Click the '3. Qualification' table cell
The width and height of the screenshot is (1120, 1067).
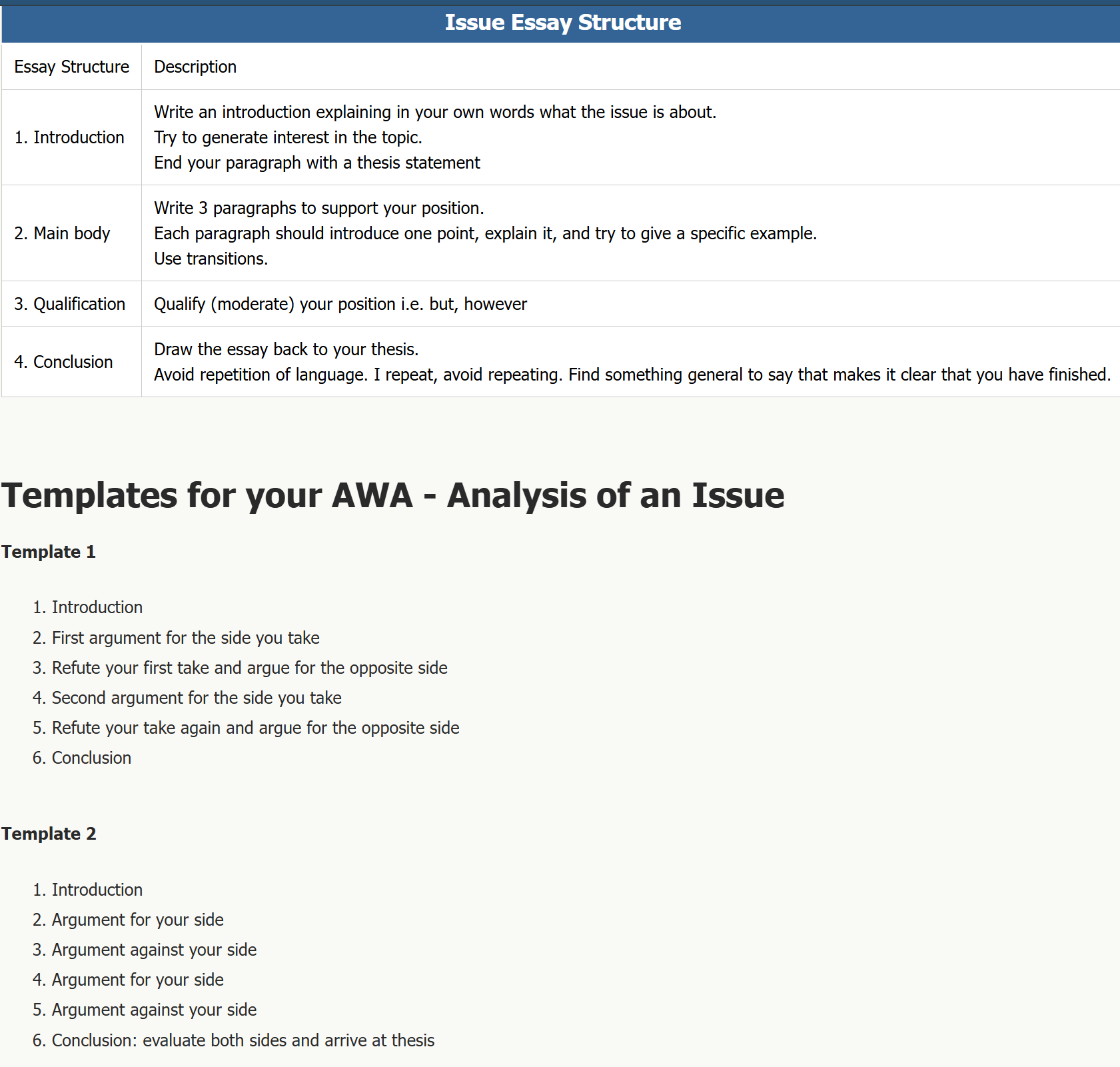click(x=72, y=304)
